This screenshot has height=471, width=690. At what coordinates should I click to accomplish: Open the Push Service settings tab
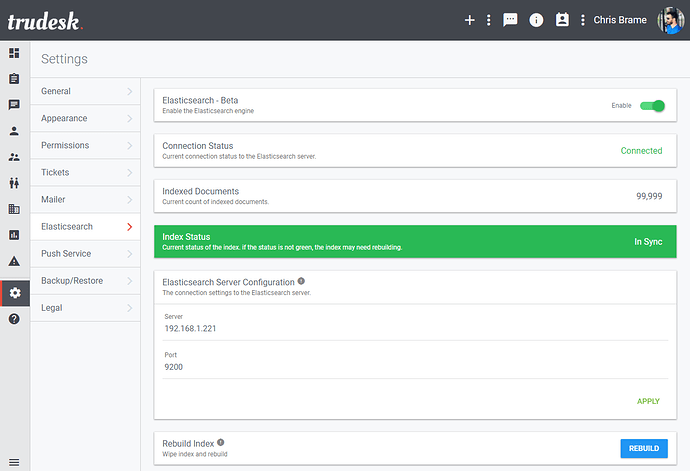click(85, 254)
